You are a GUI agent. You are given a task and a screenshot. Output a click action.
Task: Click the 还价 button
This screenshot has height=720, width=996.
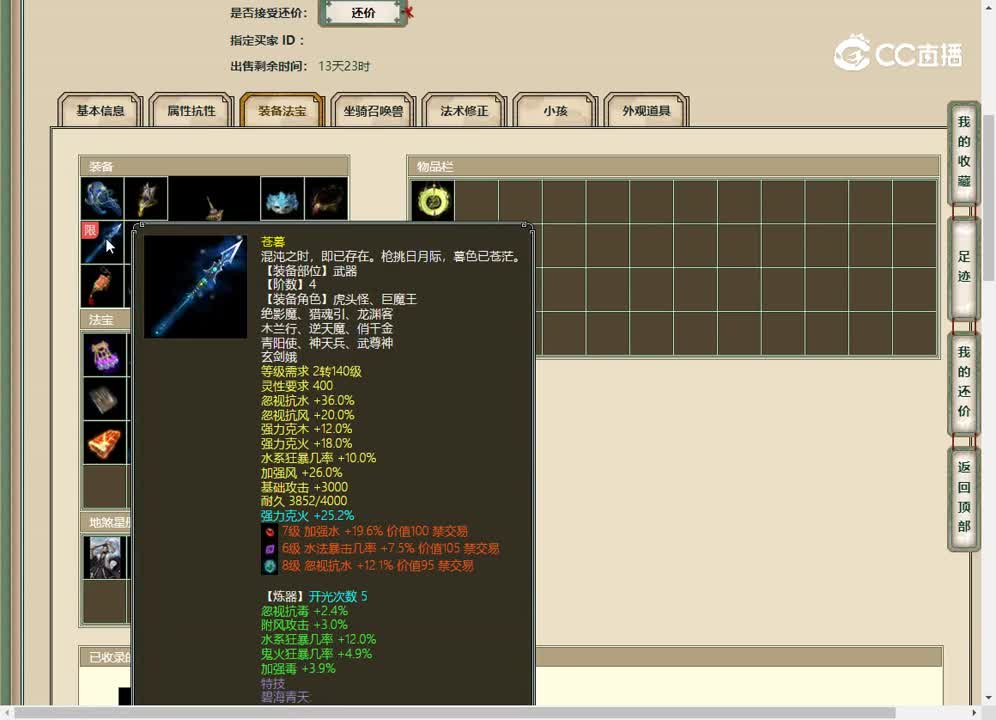(x=362, y=14)
